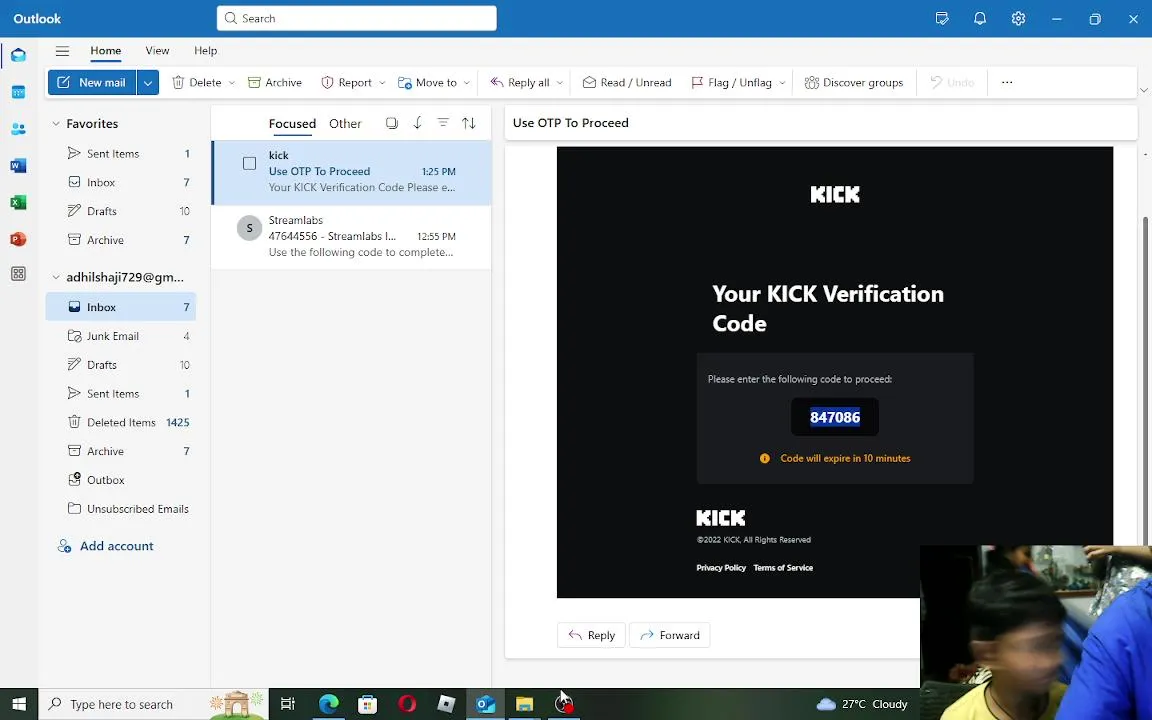The width and height of the screenshot is (1152, 720).
Task: Archive the selected message from toolbar
Action: pos(275,82)
